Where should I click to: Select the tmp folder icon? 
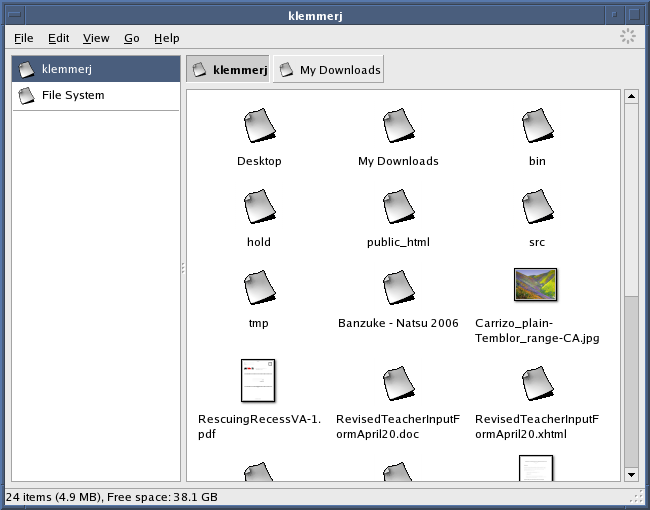tap(260, 287)
